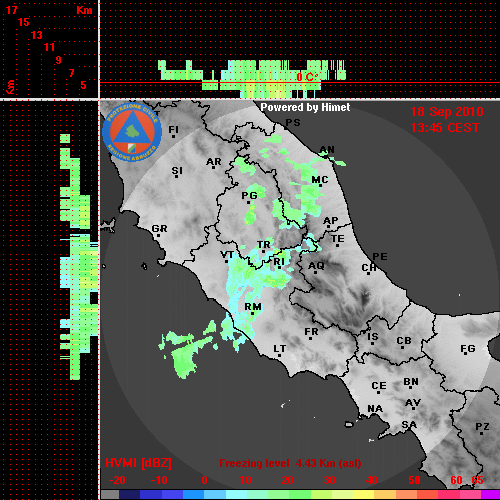Click the 'Powered by Himet' text
Screen dimensions: 500x500
pyautogui.click(x=305, y=107)
